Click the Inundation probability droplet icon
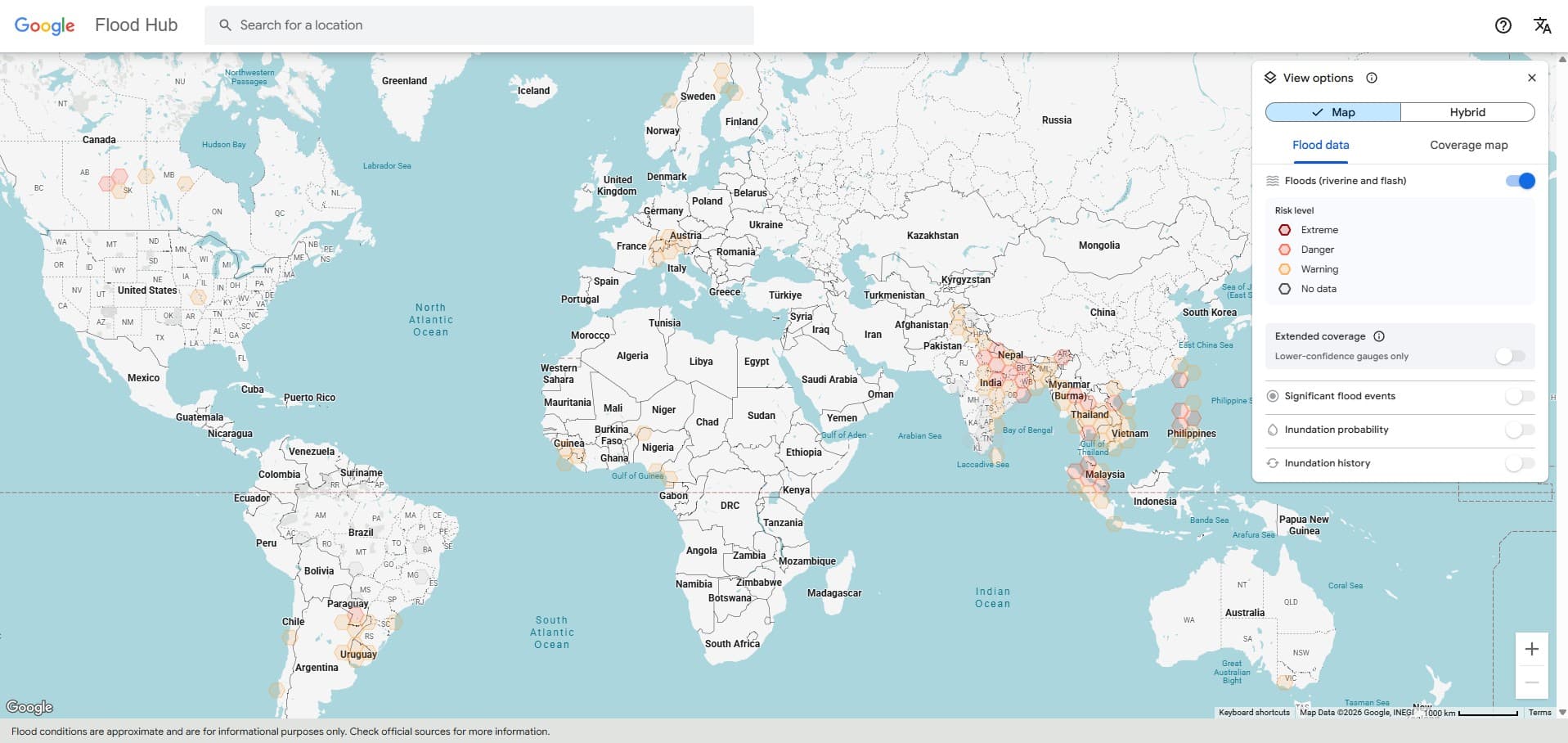Screen dimensions: 1568x743 tap(1273, 430)
